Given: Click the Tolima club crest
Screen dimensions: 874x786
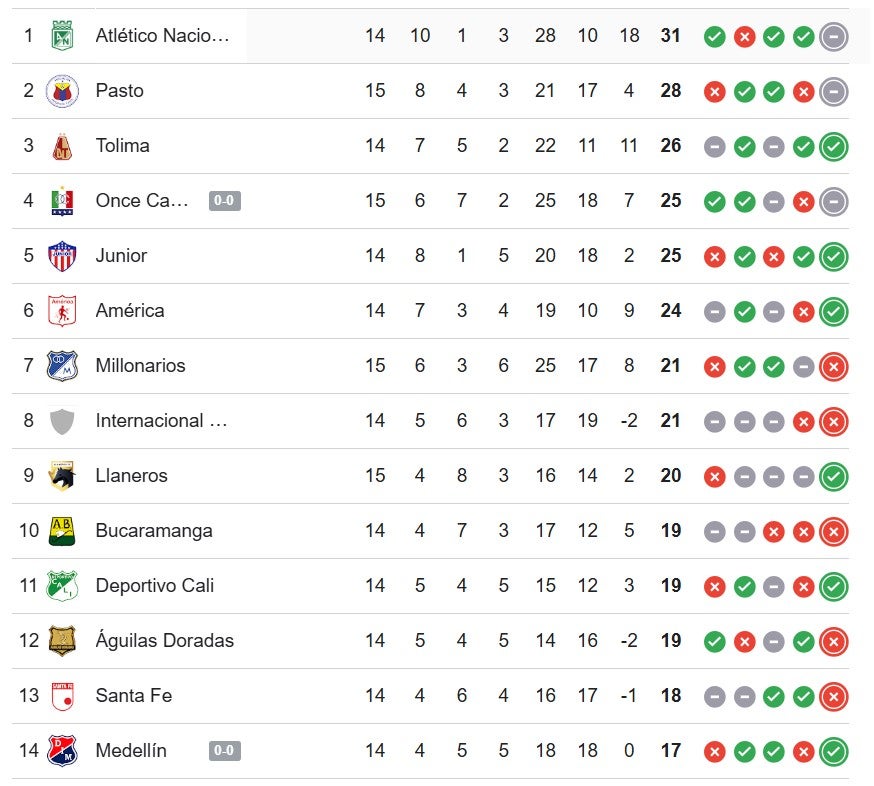Looking at the screenshot, I should click(x=62, y=146).
